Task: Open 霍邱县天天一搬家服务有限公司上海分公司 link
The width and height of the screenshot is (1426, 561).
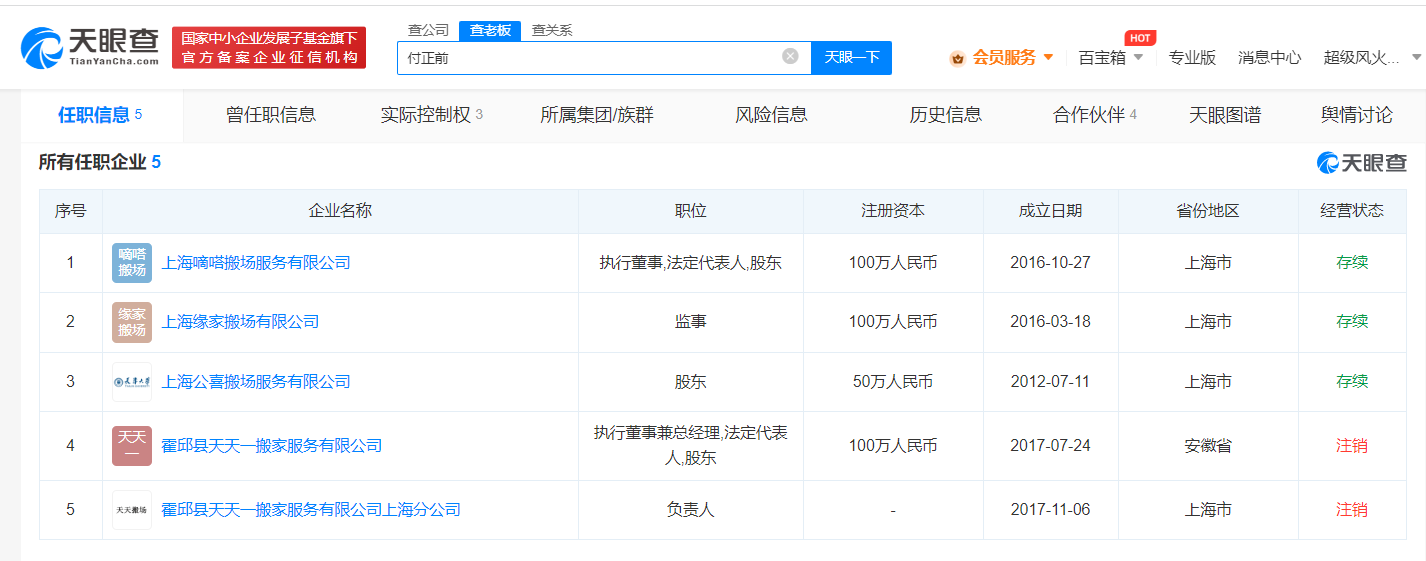Action: click(x=311, y=510)
